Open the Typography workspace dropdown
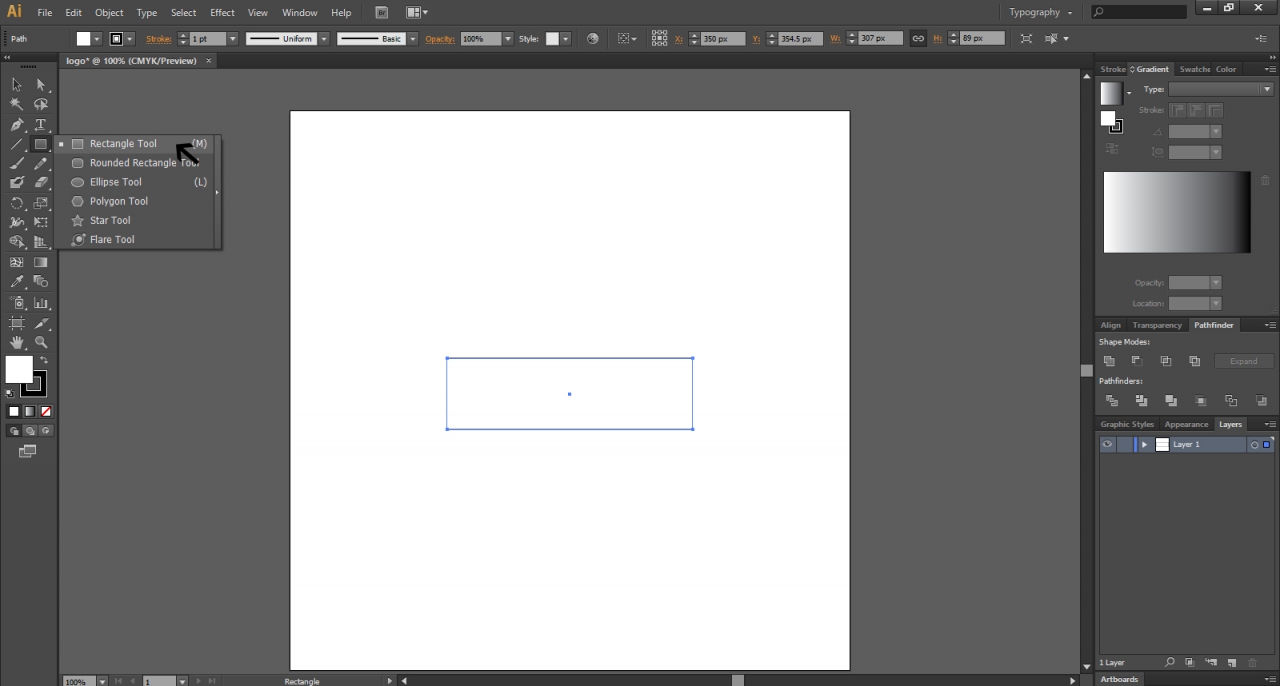The image size is (1280, 686). 1041,13
